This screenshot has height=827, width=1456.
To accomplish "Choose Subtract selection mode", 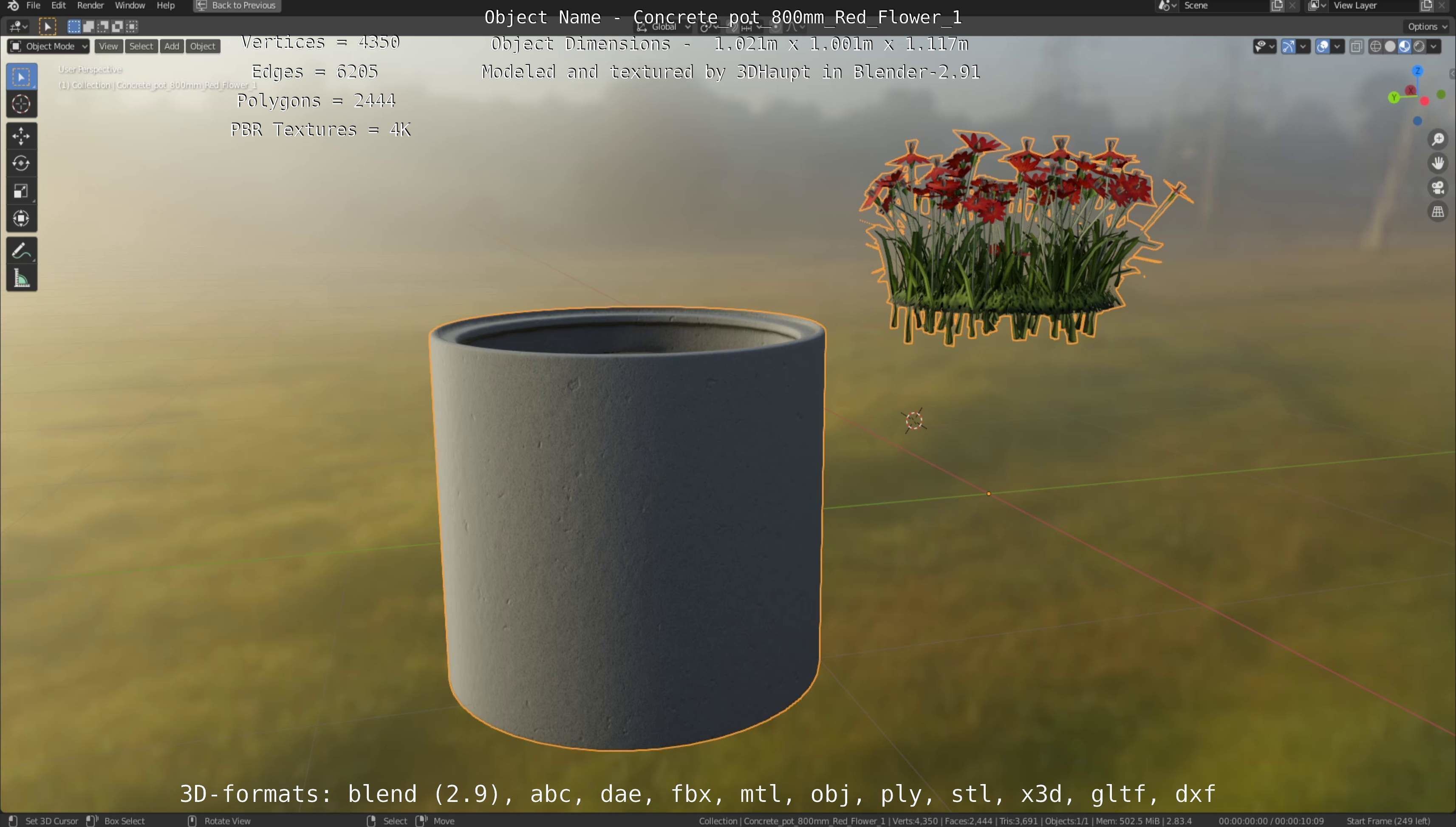I will pyautogui.click(x=103, y=26).
